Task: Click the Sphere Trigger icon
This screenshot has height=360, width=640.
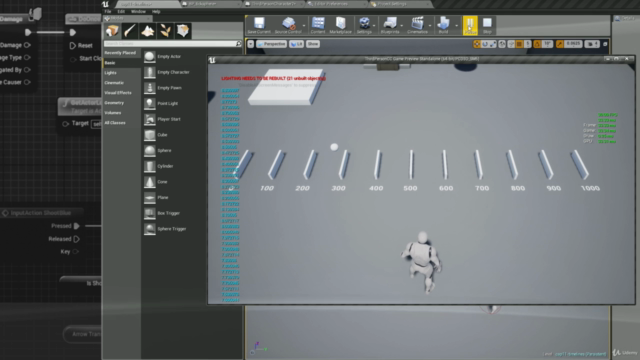Action: coord(149,229)
